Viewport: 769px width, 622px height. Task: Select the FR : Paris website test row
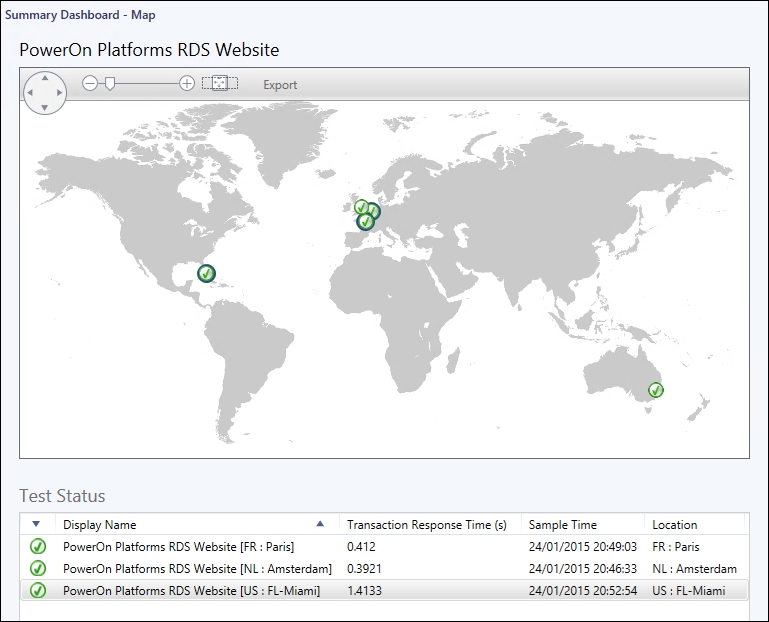[384, 546]
